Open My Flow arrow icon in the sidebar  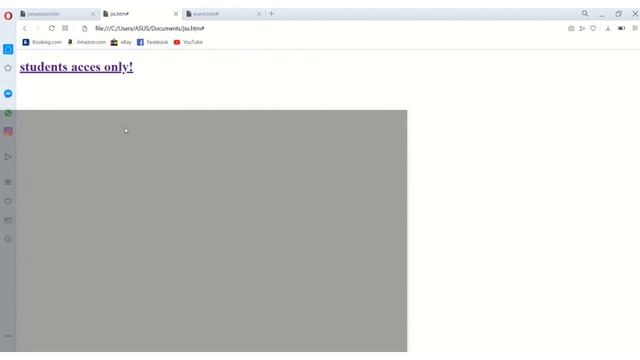8,157
